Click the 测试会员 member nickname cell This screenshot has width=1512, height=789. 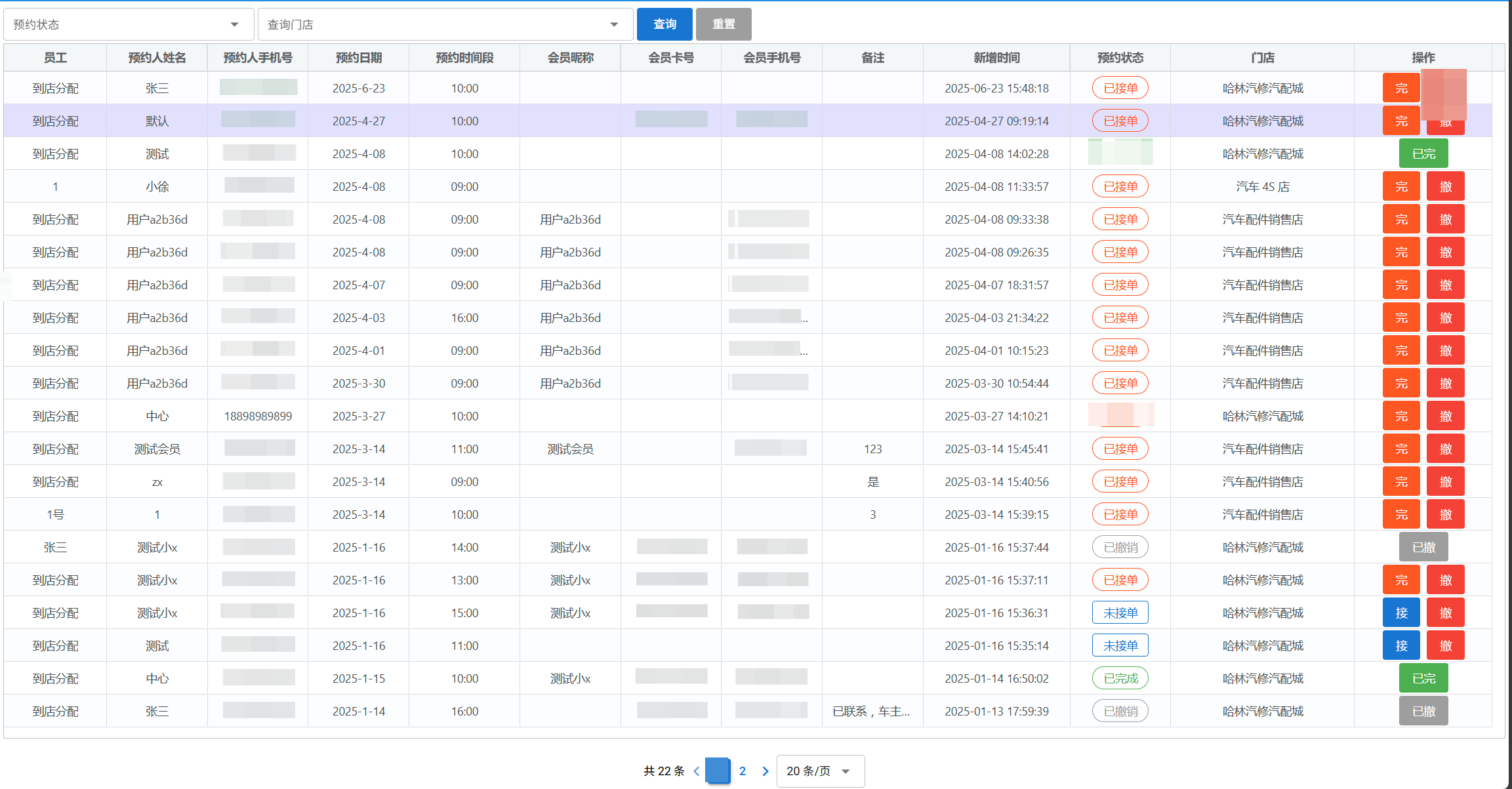[570, 449]
